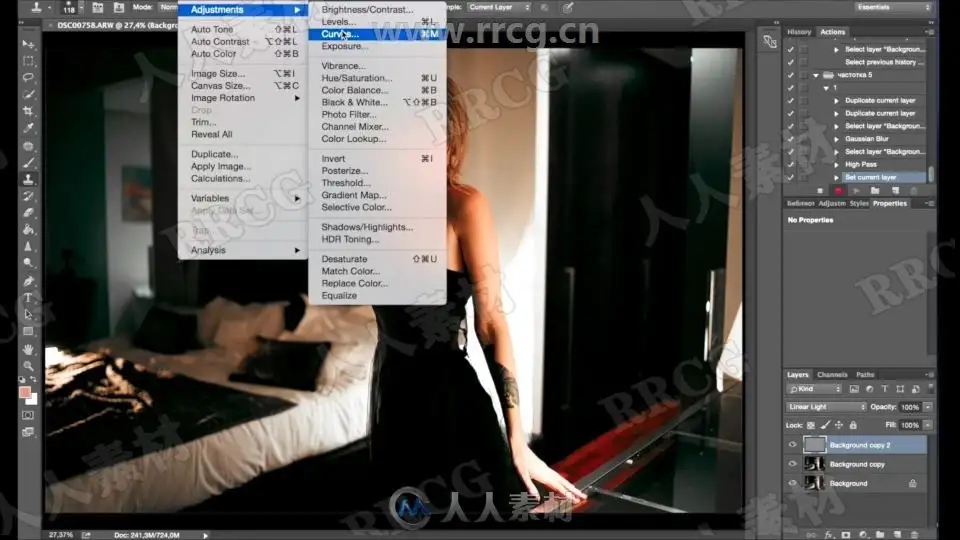Switch to the Channels tab
Screen dimensions: 960x540
[832, 375]
